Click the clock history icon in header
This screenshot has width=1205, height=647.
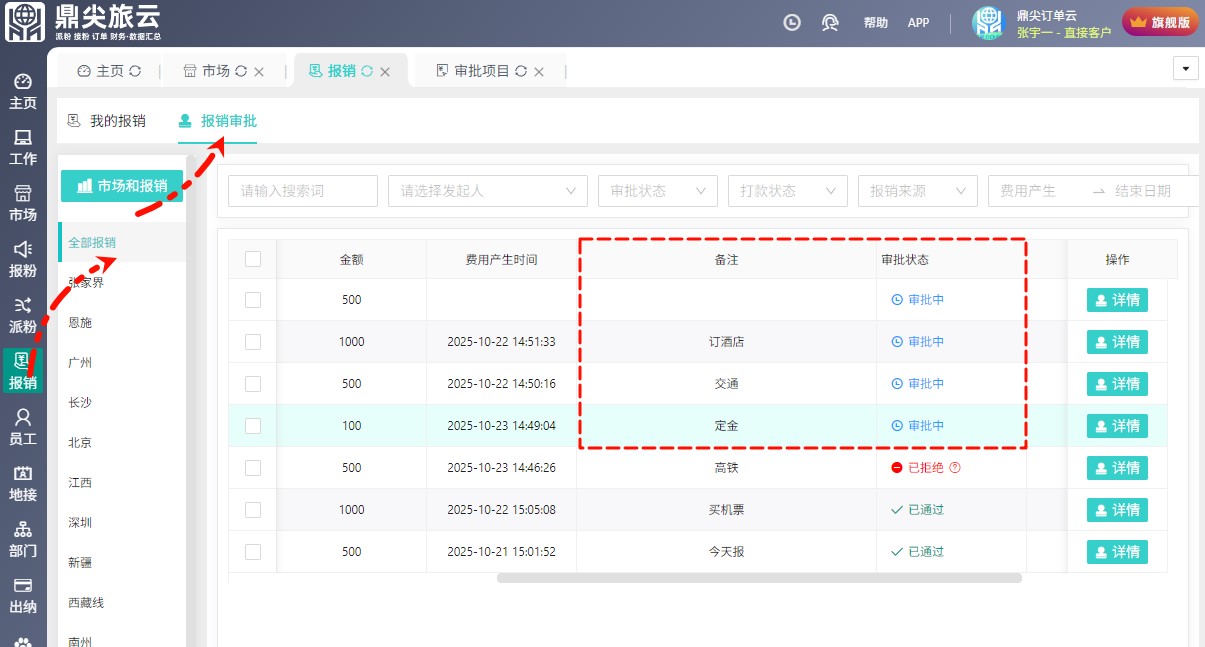[792, 22]
